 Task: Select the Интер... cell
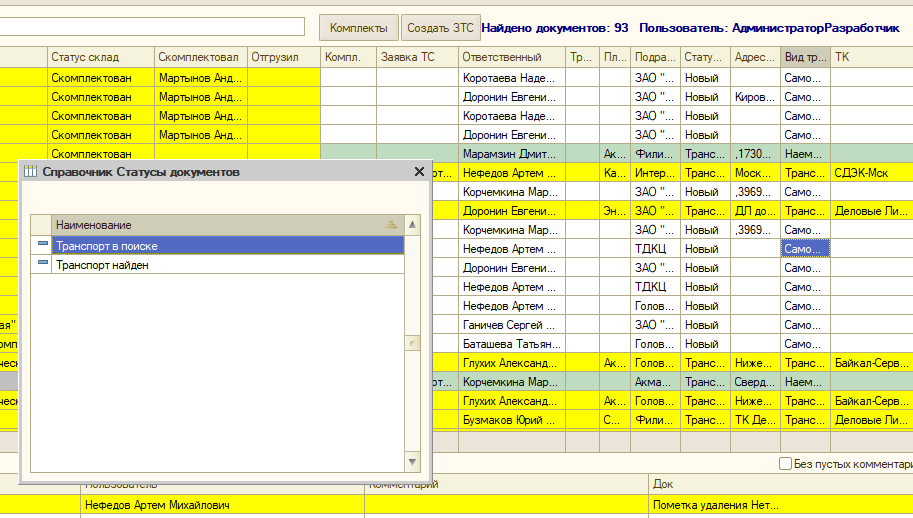pos(655,173)
